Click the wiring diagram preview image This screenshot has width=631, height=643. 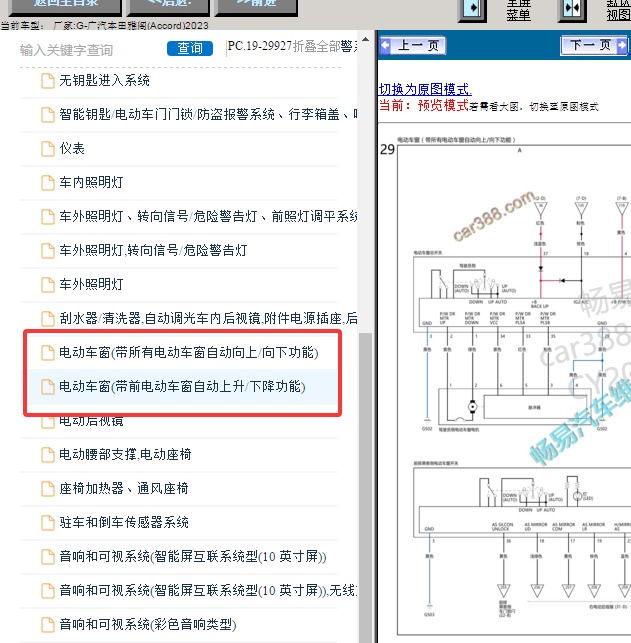click(504, 390)
